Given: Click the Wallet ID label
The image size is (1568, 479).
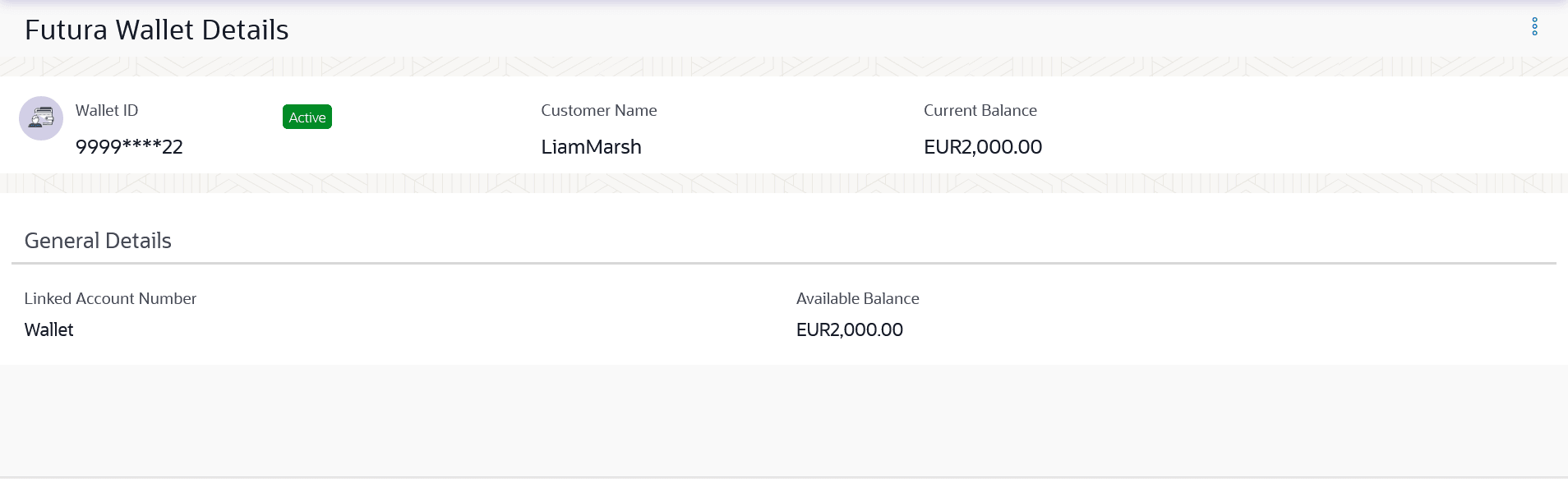Looking at the screenshot, I should coord(107,110).
